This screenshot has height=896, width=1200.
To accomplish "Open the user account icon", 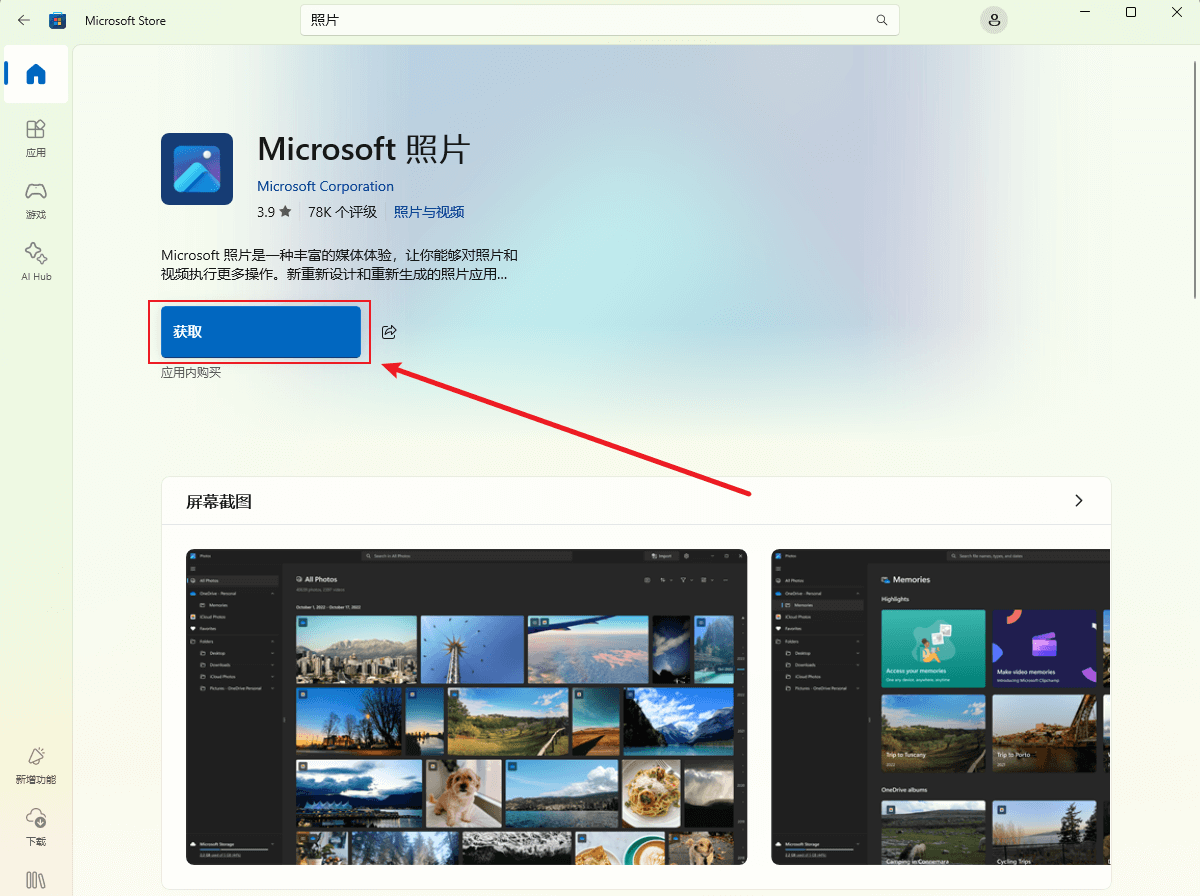I will [x=993, y=19].
